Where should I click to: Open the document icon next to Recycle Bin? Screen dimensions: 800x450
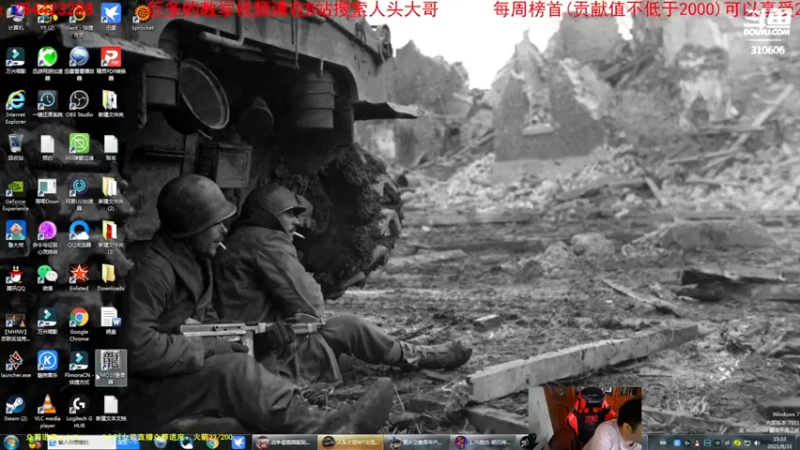tap(47, 147)
